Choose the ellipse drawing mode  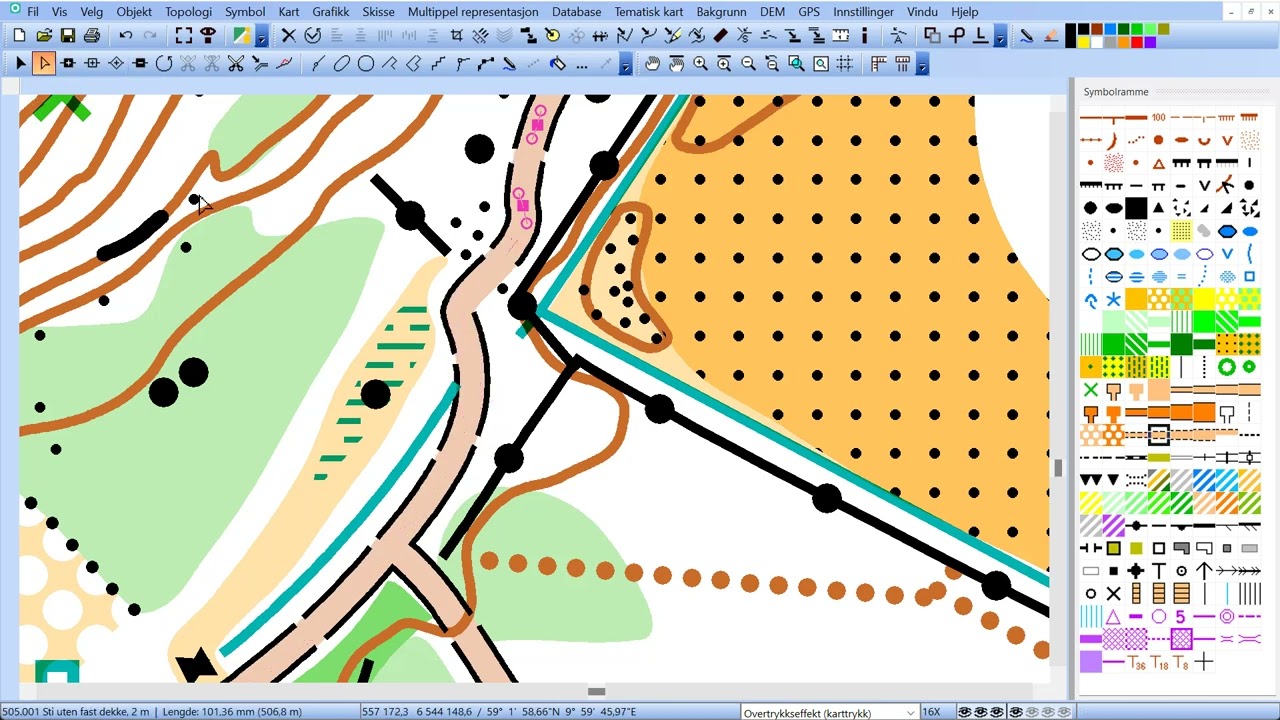342,64
